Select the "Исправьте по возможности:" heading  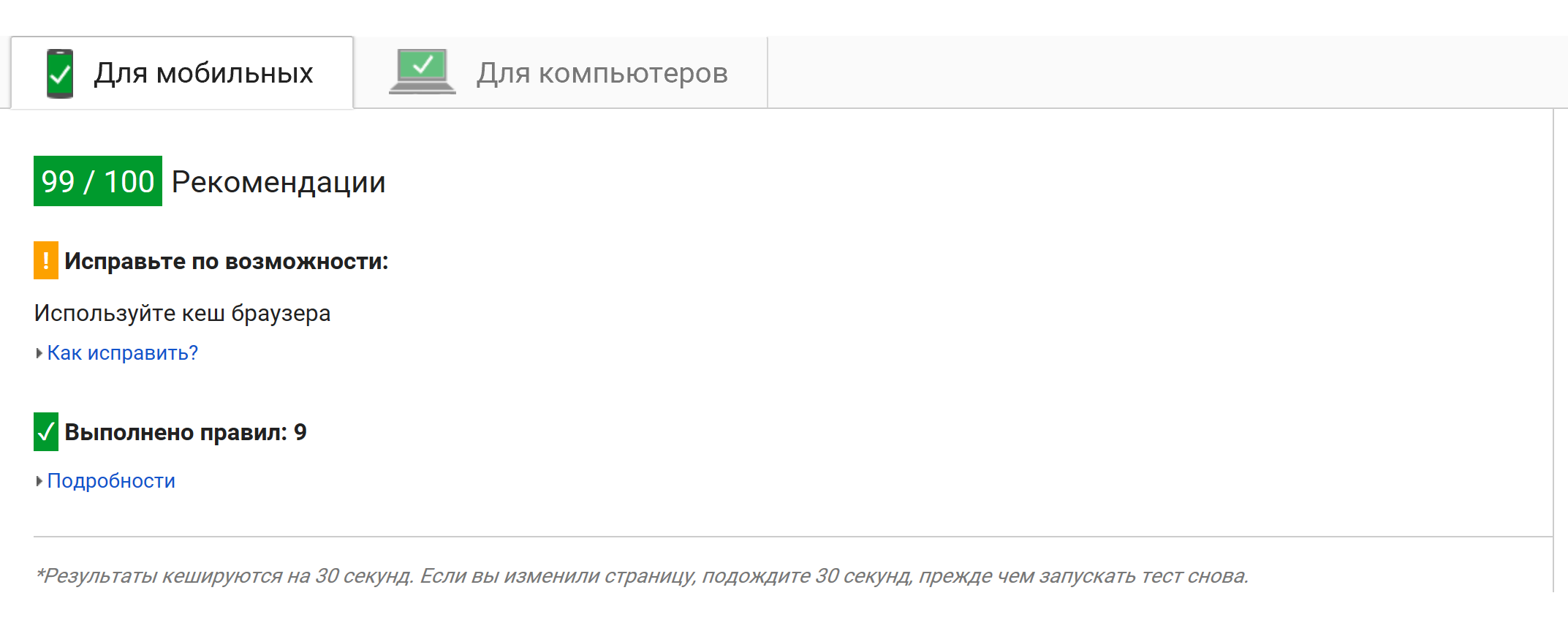pyautogui.click(x=227, y=261)
